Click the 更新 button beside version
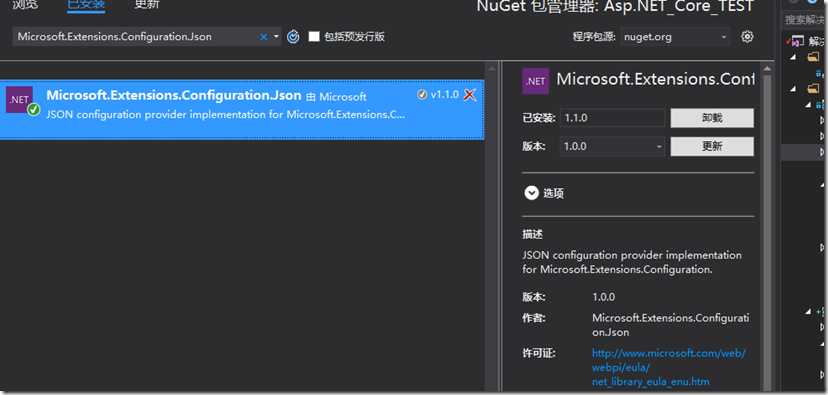Screen dimensions: 828x395 coord(712,146)
